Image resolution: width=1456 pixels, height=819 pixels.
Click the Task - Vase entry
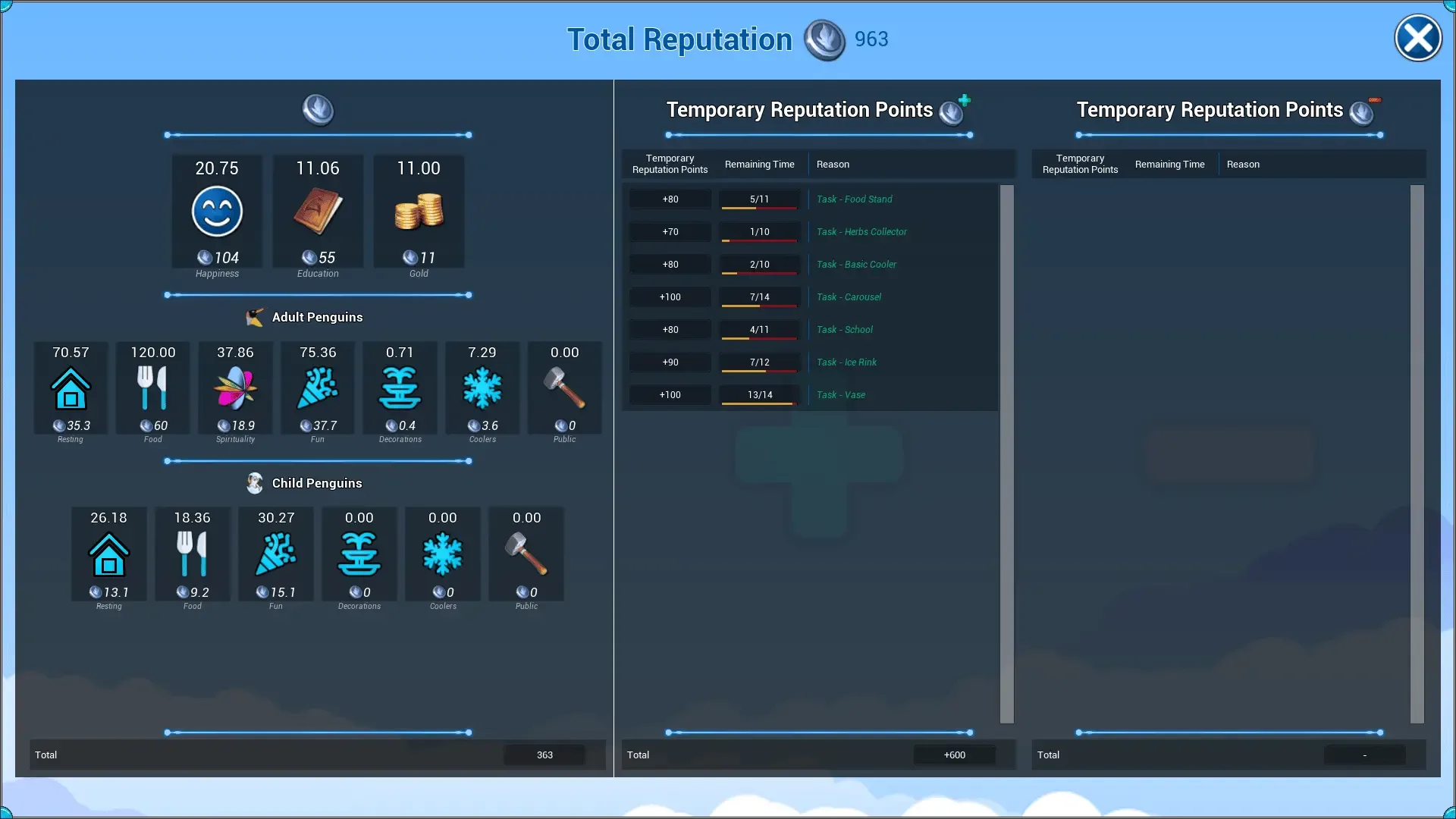(840, 395)
